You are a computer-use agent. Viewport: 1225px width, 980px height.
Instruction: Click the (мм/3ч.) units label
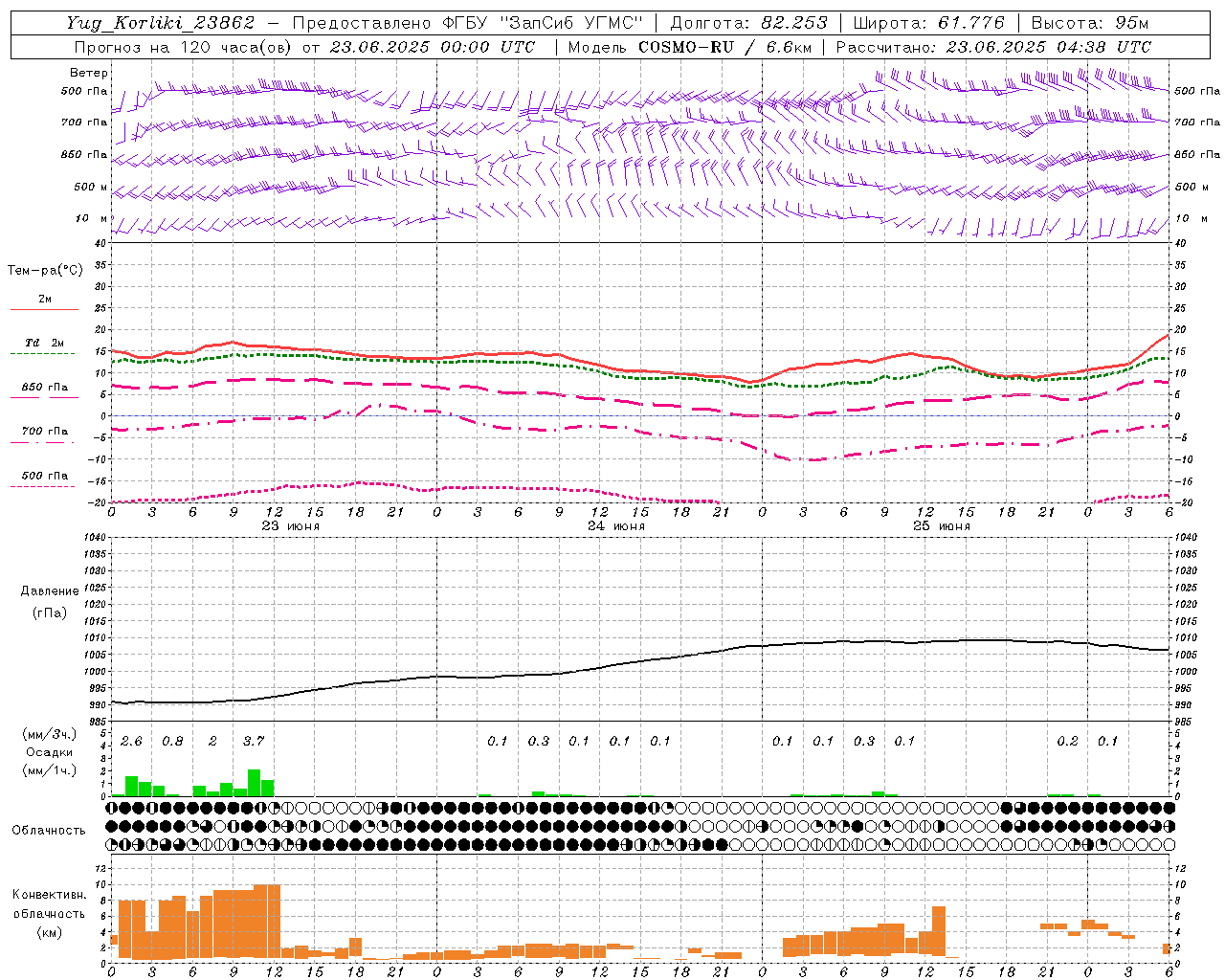tap(50, 734)
